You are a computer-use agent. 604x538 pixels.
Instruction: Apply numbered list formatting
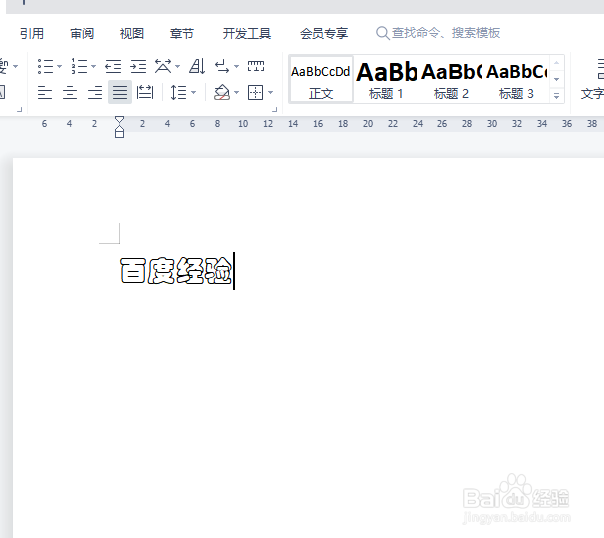[x=79, y=66]
